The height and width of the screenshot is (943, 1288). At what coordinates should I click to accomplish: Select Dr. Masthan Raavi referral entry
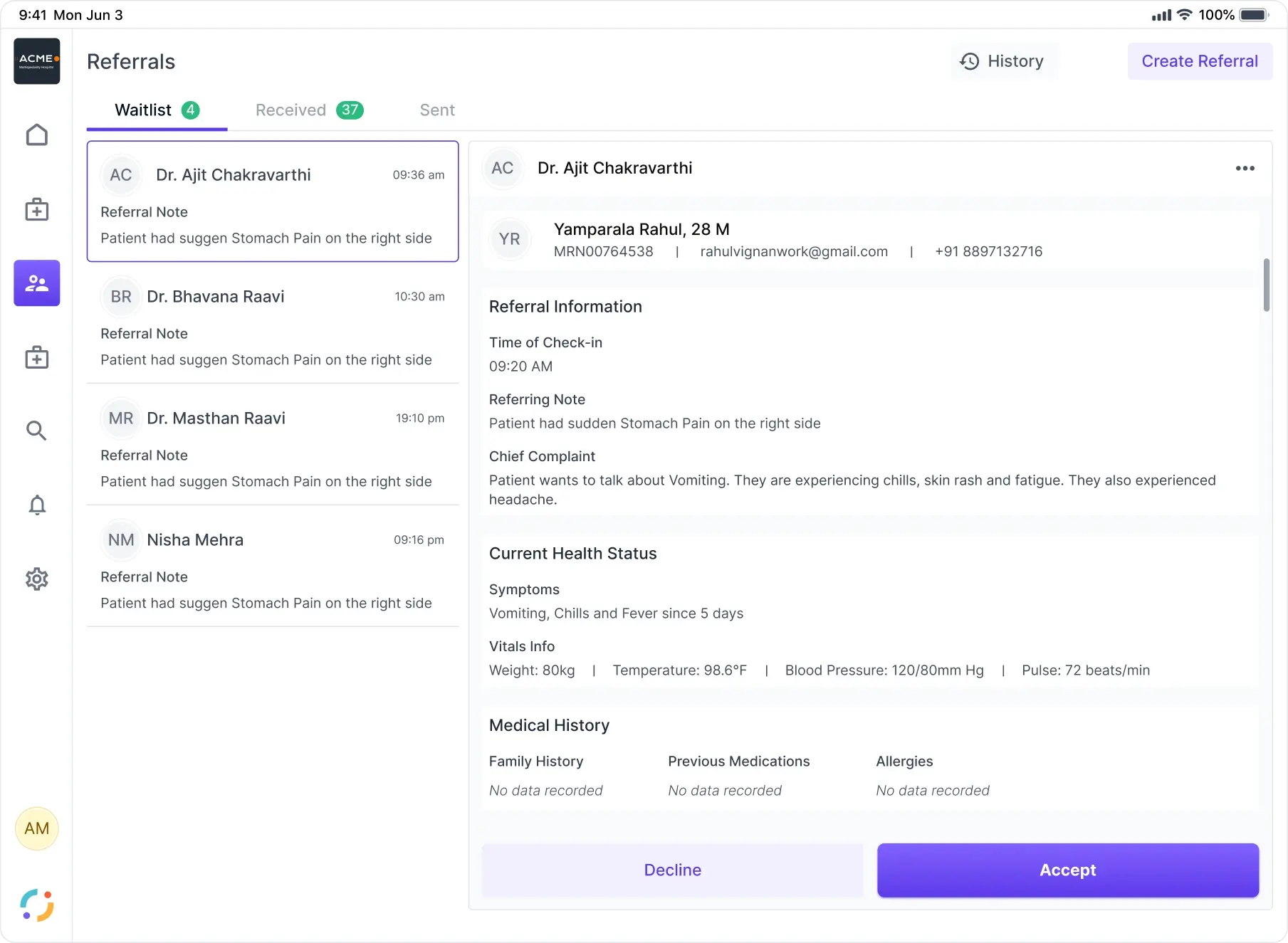[x=273, y=445]
